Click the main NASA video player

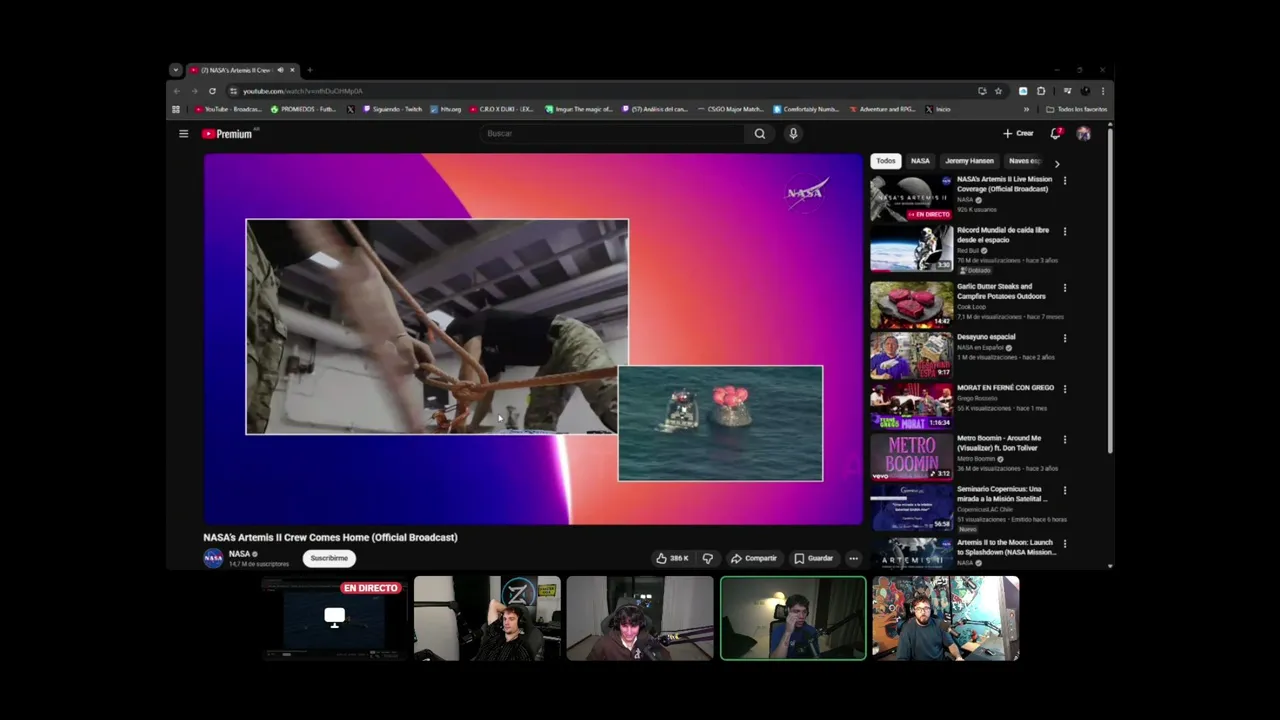(533, 339)
